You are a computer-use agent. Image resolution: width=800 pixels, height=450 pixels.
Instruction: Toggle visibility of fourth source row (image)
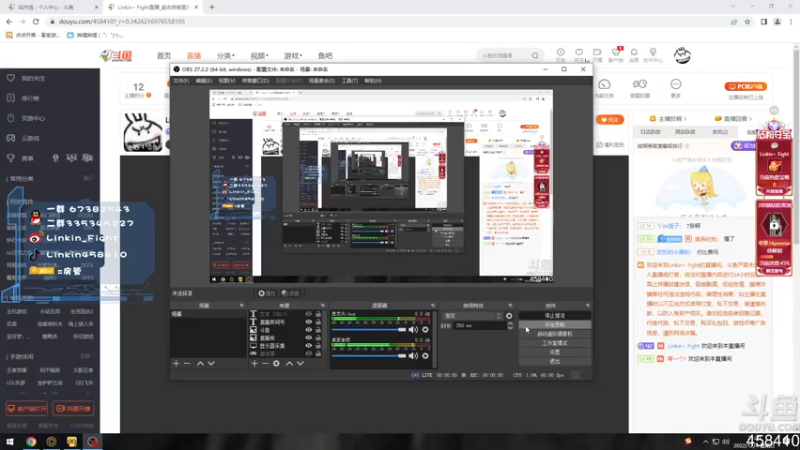(x=308, y=338)
